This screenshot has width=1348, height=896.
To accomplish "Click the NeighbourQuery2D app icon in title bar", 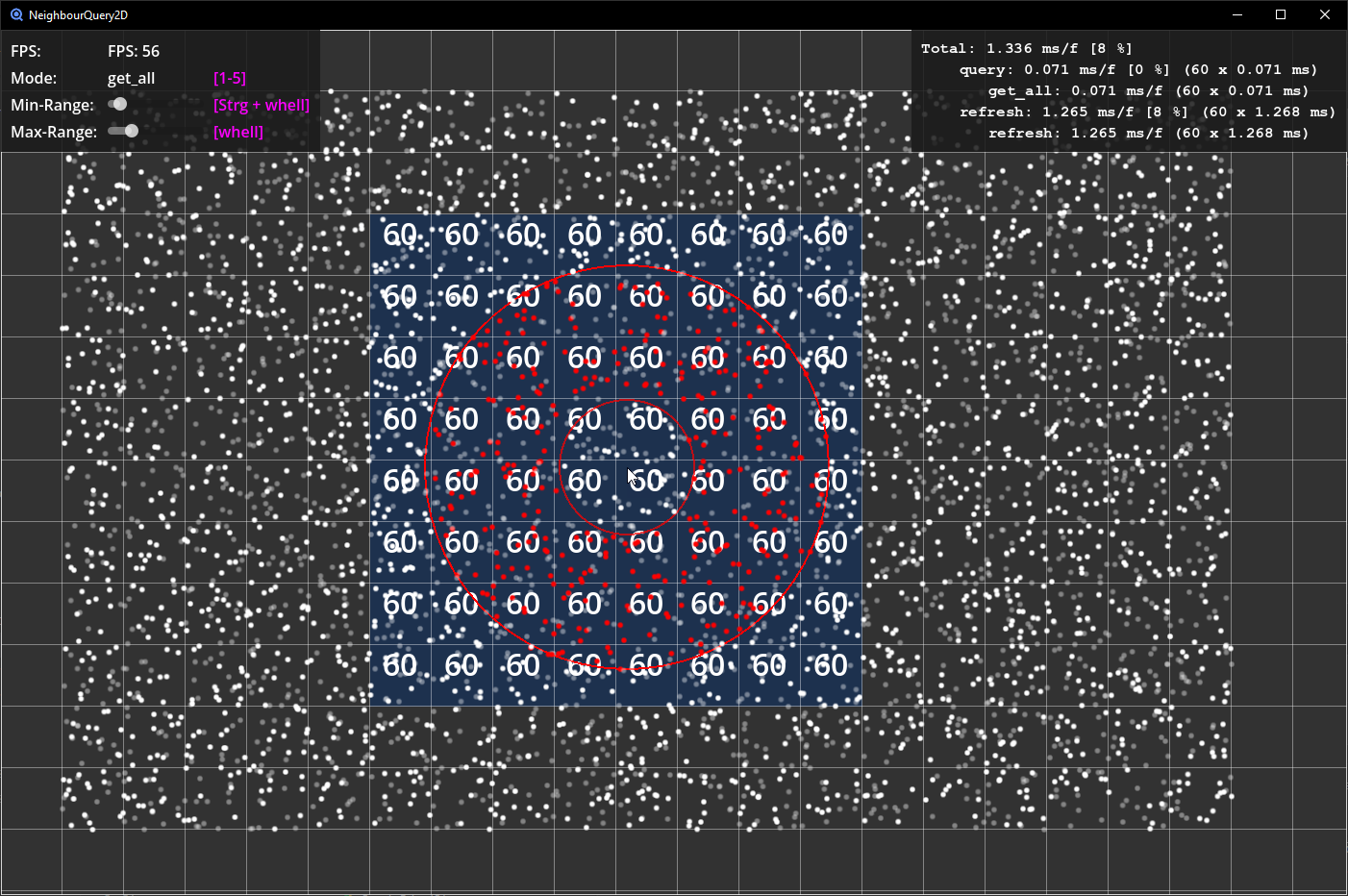I will click(x=16, y=15).
